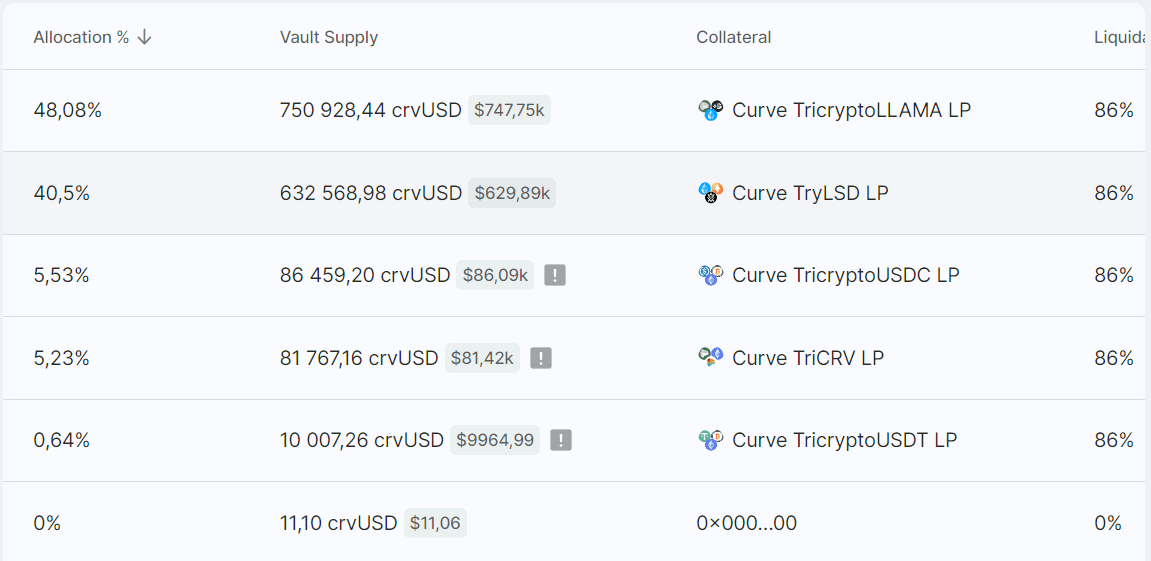Click the Curve TricryptoLLAMA LP token icon
The image size is (1151, 561).
click(x=710, y=111)
